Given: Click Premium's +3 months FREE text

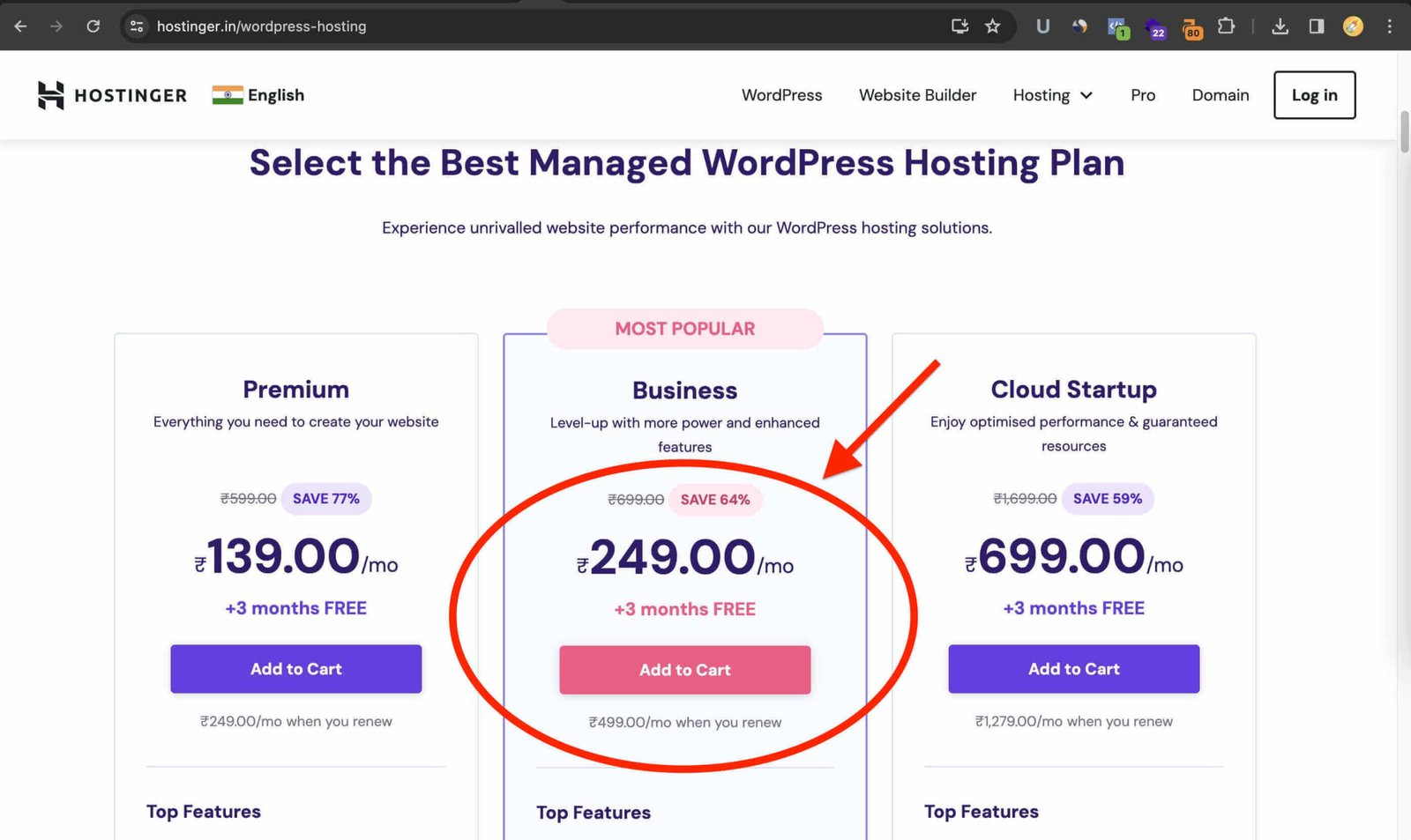Looking at the screenshot, I should tap(296, 608).
